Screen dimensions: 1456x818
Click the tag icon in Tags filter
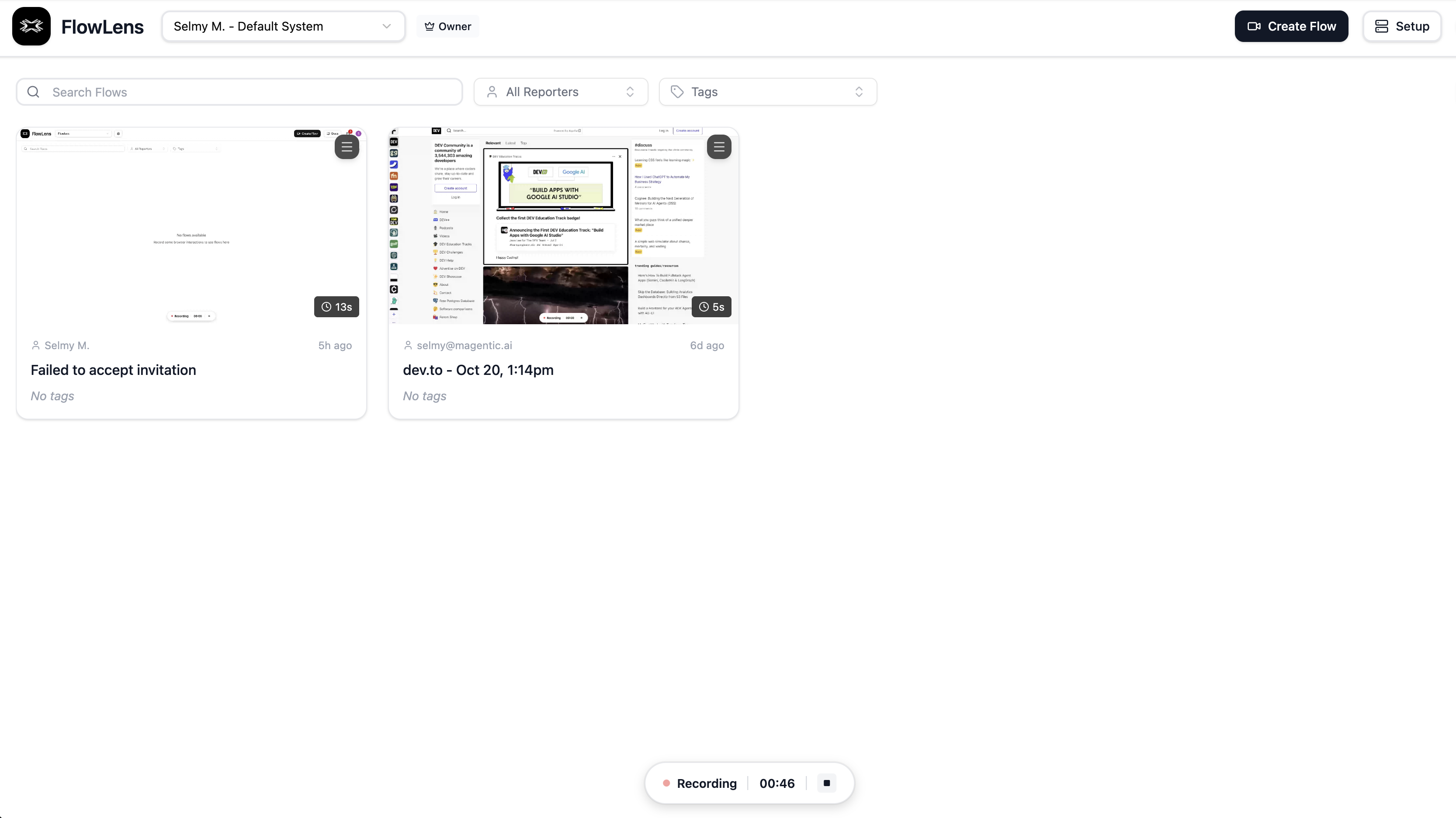[677, 92]
